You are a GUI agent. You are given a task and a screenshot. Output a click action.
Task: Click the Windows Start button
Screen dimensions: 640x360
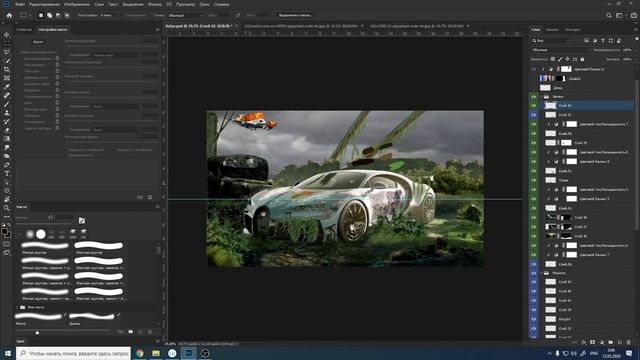point(8,353)
